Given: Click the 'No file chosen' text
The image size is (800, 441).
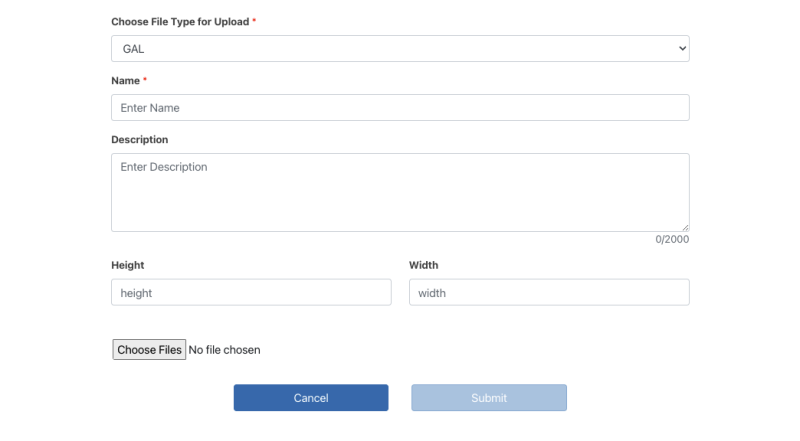Looking at the screenshot, I should pyautogui.click(x=225, y=350).
